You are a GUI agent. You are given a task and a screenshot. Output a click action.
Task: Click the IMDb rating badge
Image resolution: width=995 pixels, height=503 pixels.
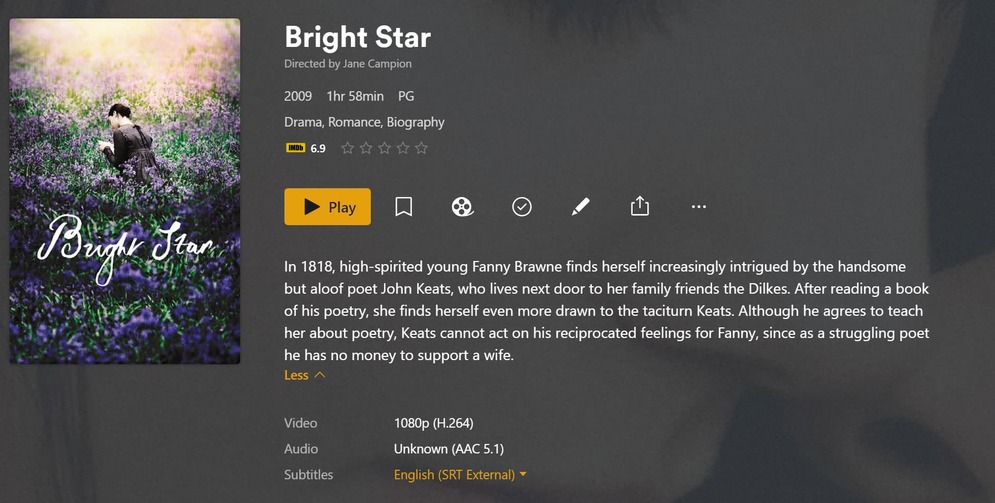click(x=296, y=148)
